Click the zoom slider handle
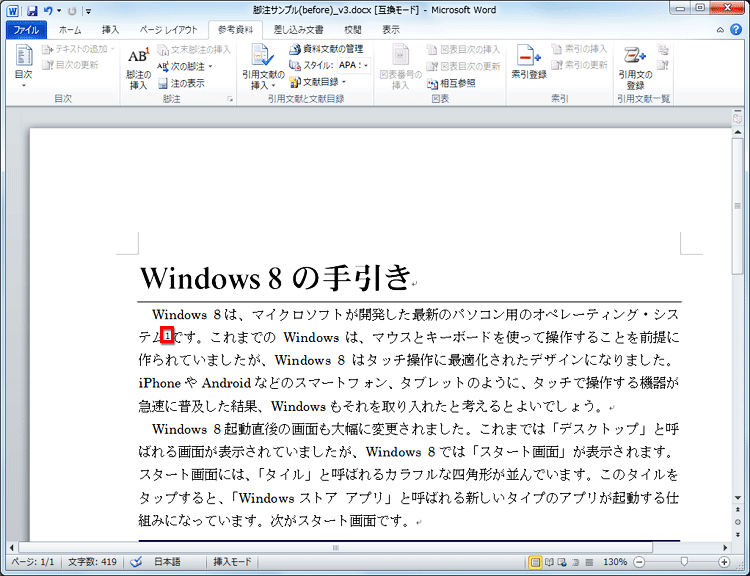The height and width of the screenshot is (576, 750). tap(684, 562)
